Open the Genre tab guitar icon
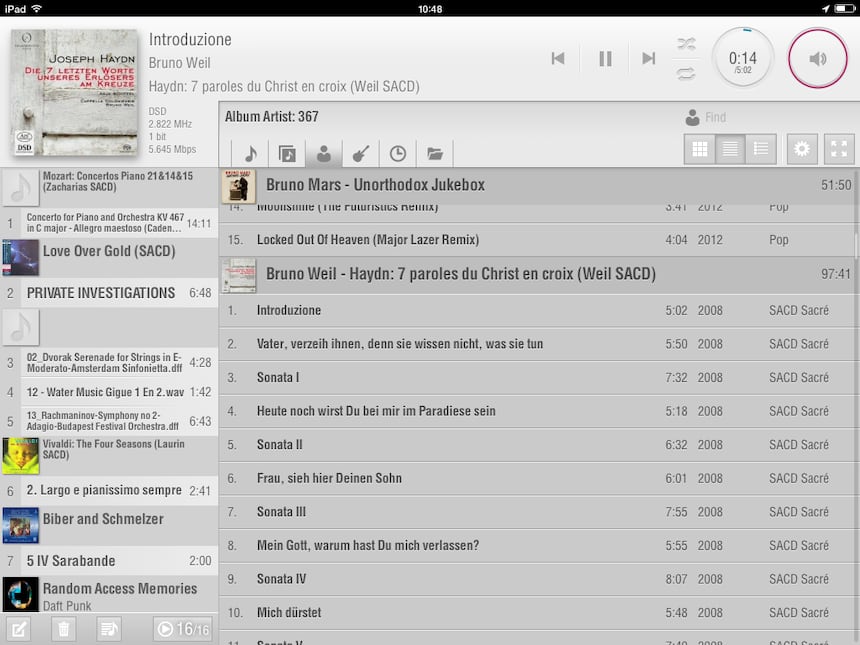 [360, 154]
